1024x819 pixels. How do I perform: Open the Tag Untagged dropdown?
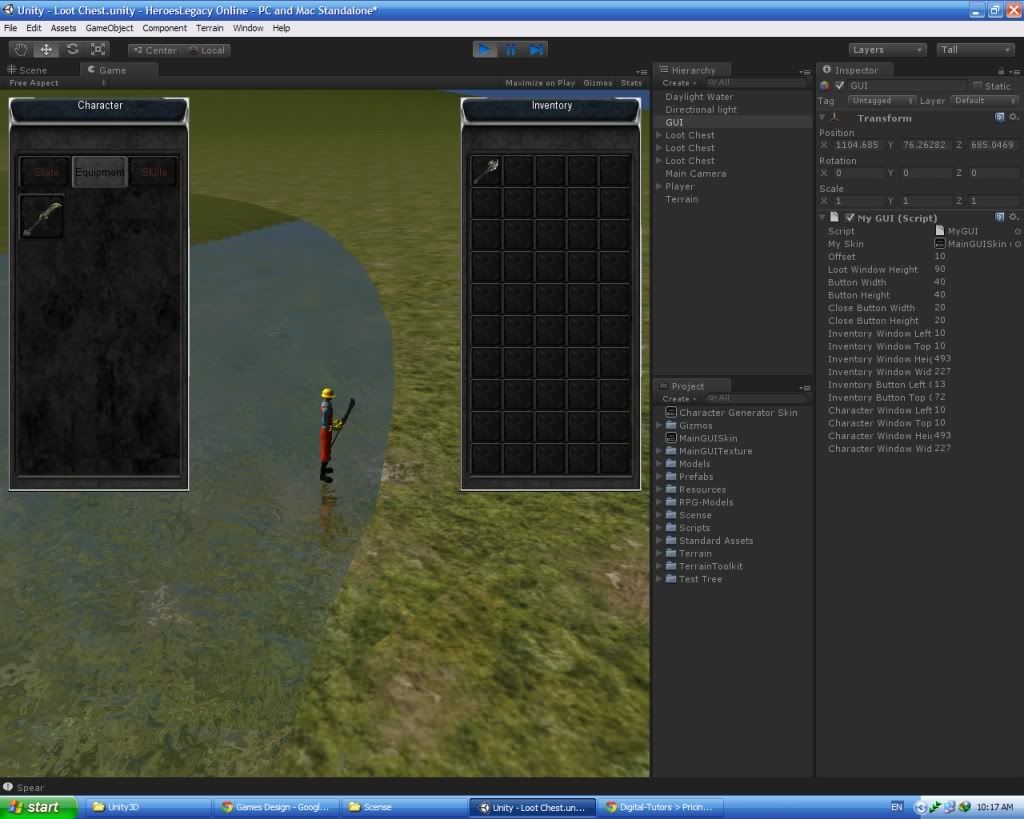(x=881, y=101)
